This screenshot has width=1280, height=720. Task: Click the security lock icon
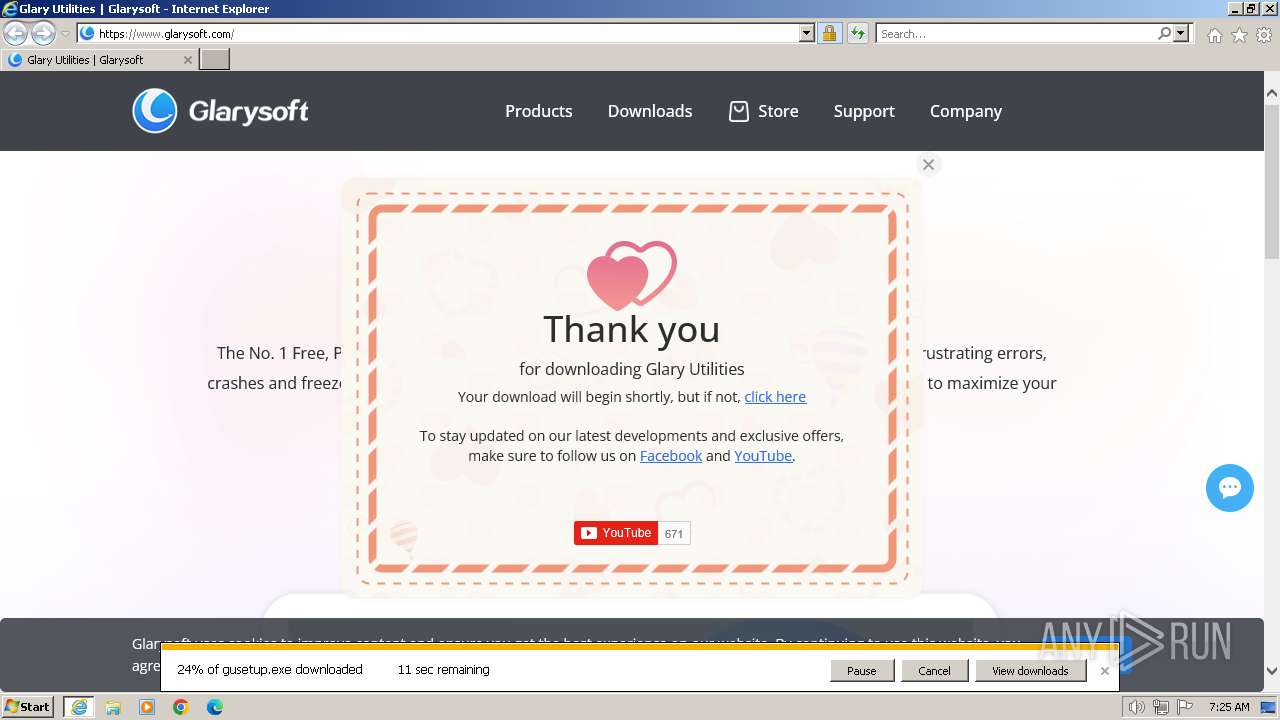(x=829, y=33)
